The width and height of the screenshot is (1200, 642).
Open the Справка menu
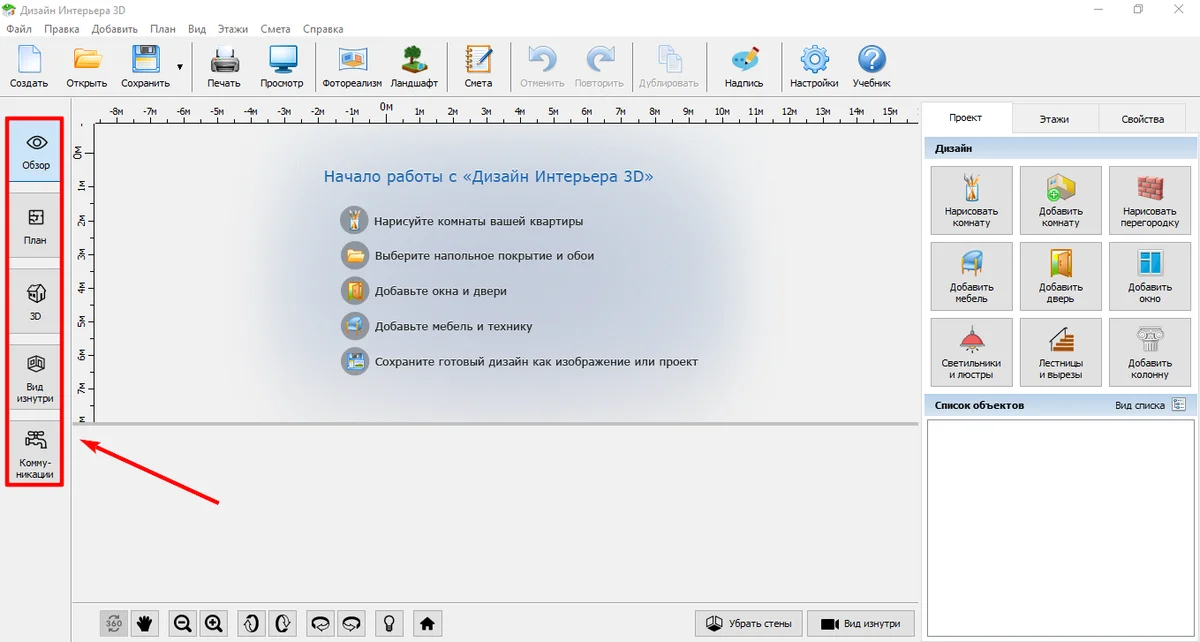pos(322,29)
